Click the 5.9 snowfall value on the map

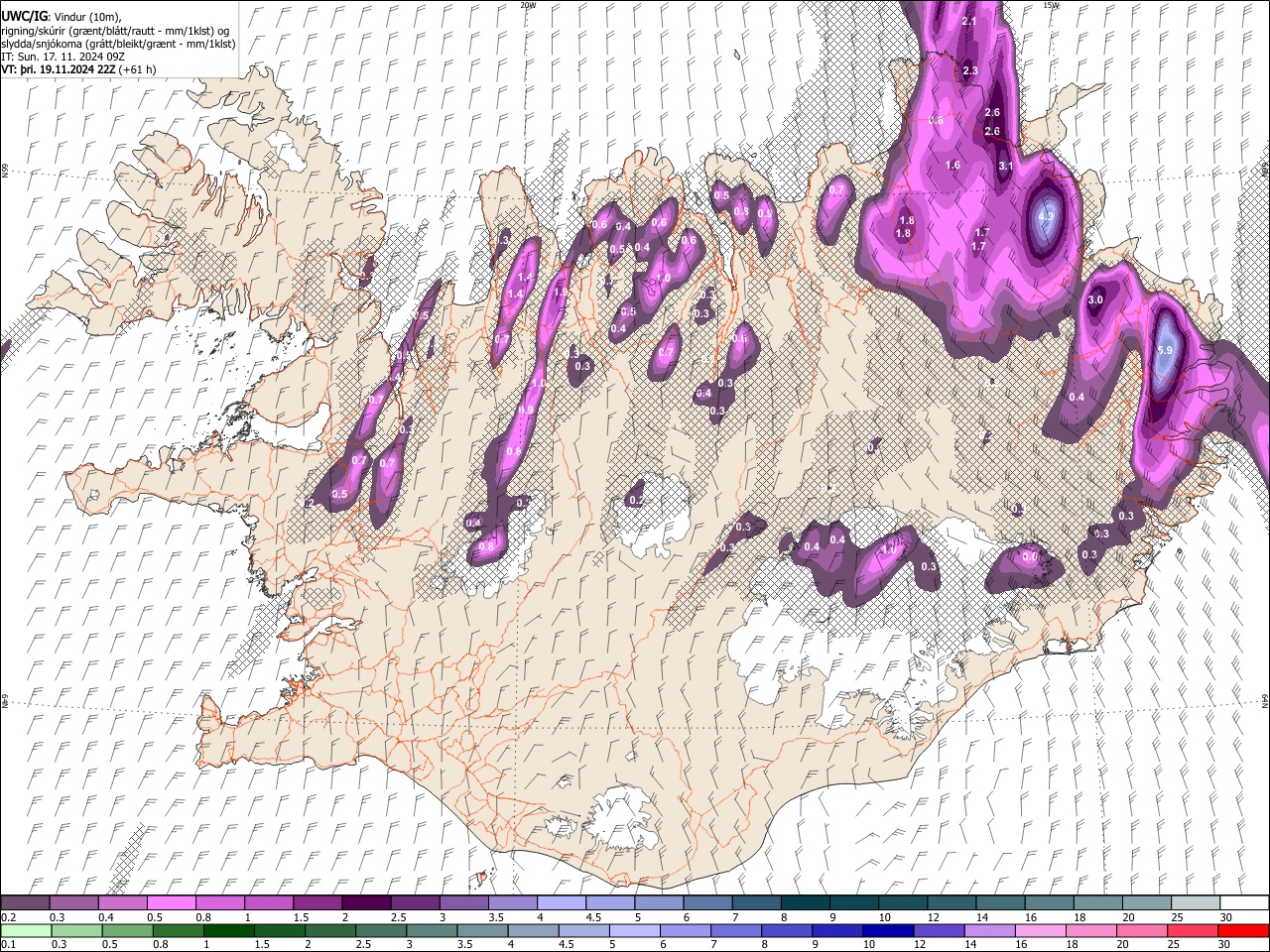pyautogui.click(x=1165, y=350)
